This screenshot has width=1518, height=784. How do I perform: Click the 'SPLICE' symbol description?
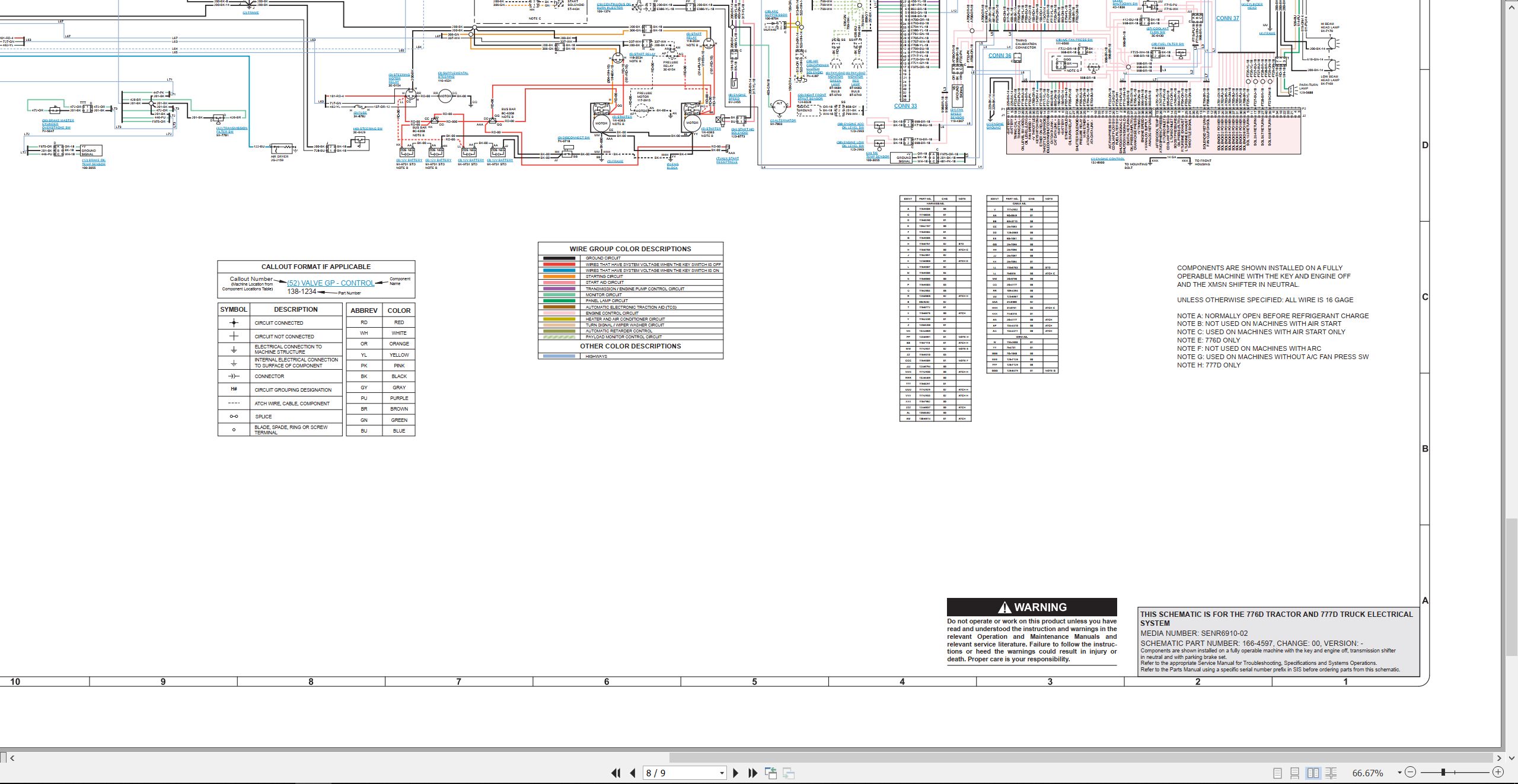pyautogui.click(x=263, y=417)
